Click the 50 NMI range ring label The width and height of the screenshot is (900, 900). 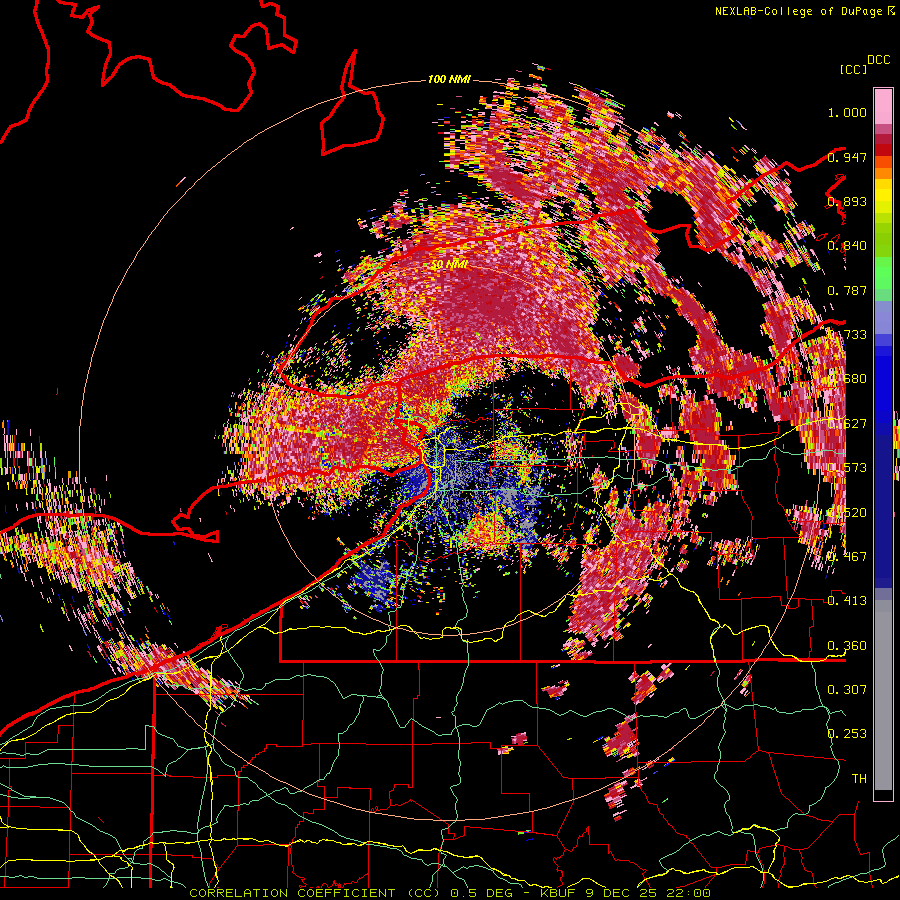click(449, 265)
